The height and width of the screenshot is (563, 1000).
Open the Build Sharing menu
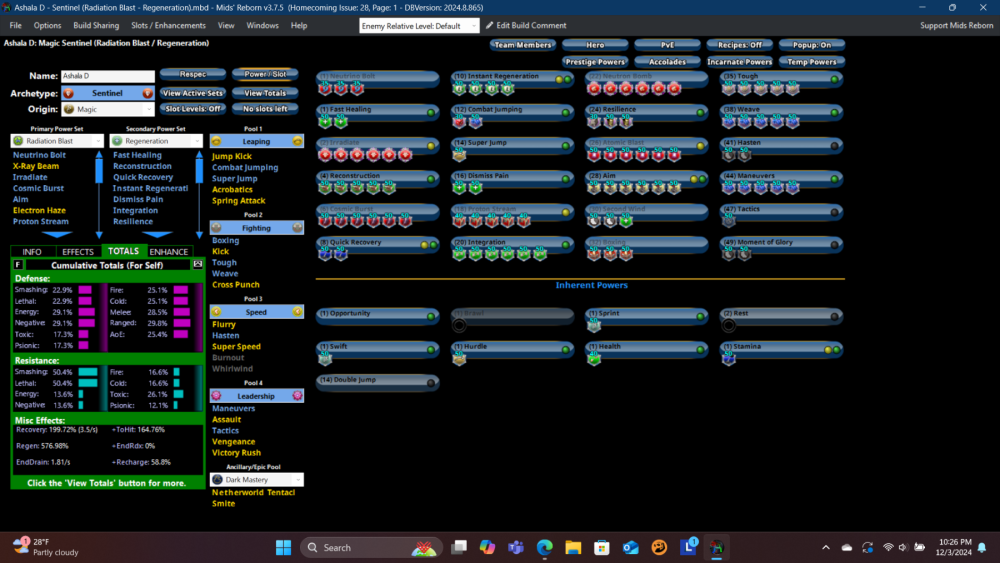pos(96,25)
